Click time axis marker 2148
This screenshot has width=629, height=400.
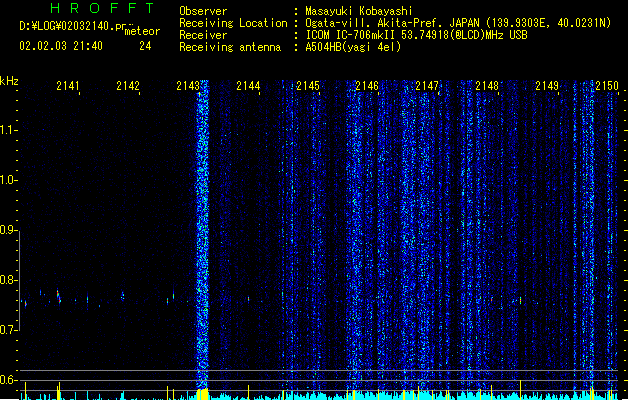[x=487, y=86]
